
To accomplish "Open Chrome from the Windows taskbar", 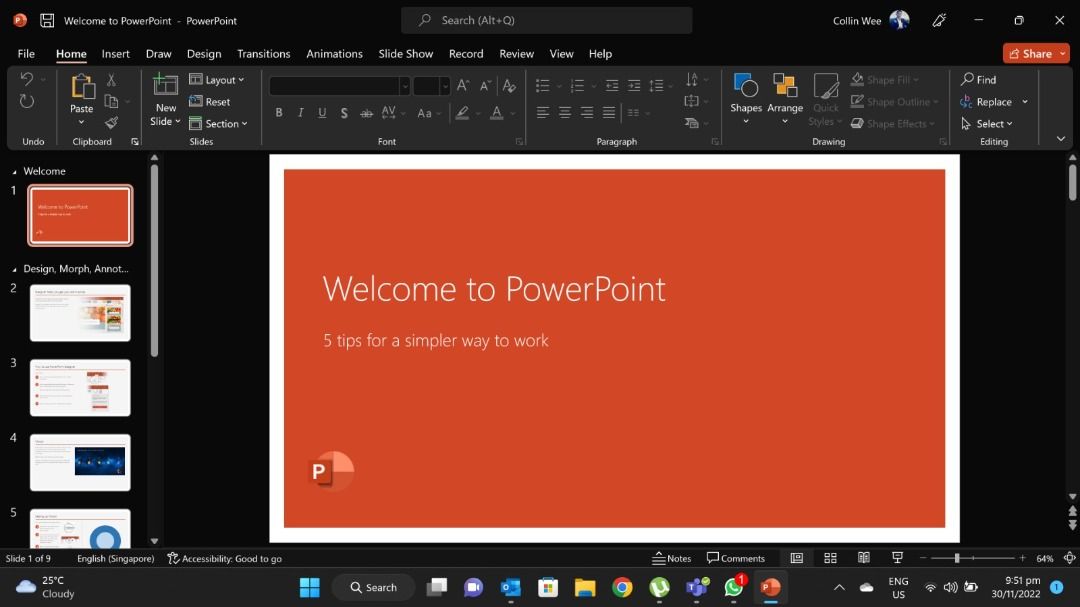I will 622,587.
